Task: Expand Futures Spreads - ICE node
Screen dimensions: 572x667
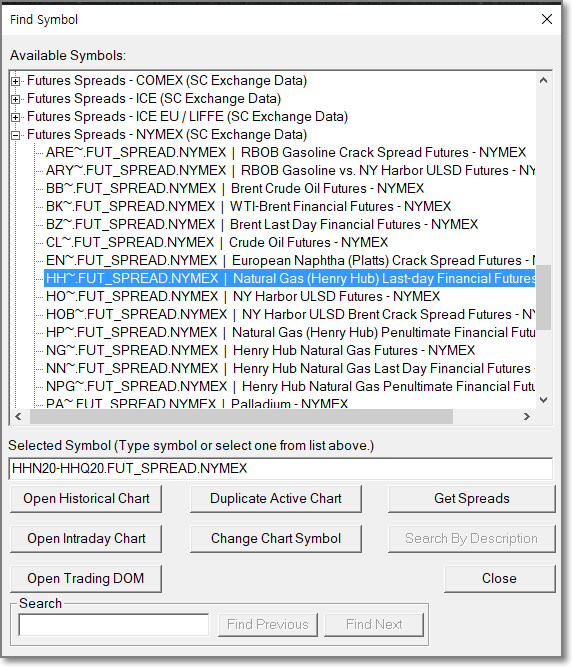Action: (15, 99)
